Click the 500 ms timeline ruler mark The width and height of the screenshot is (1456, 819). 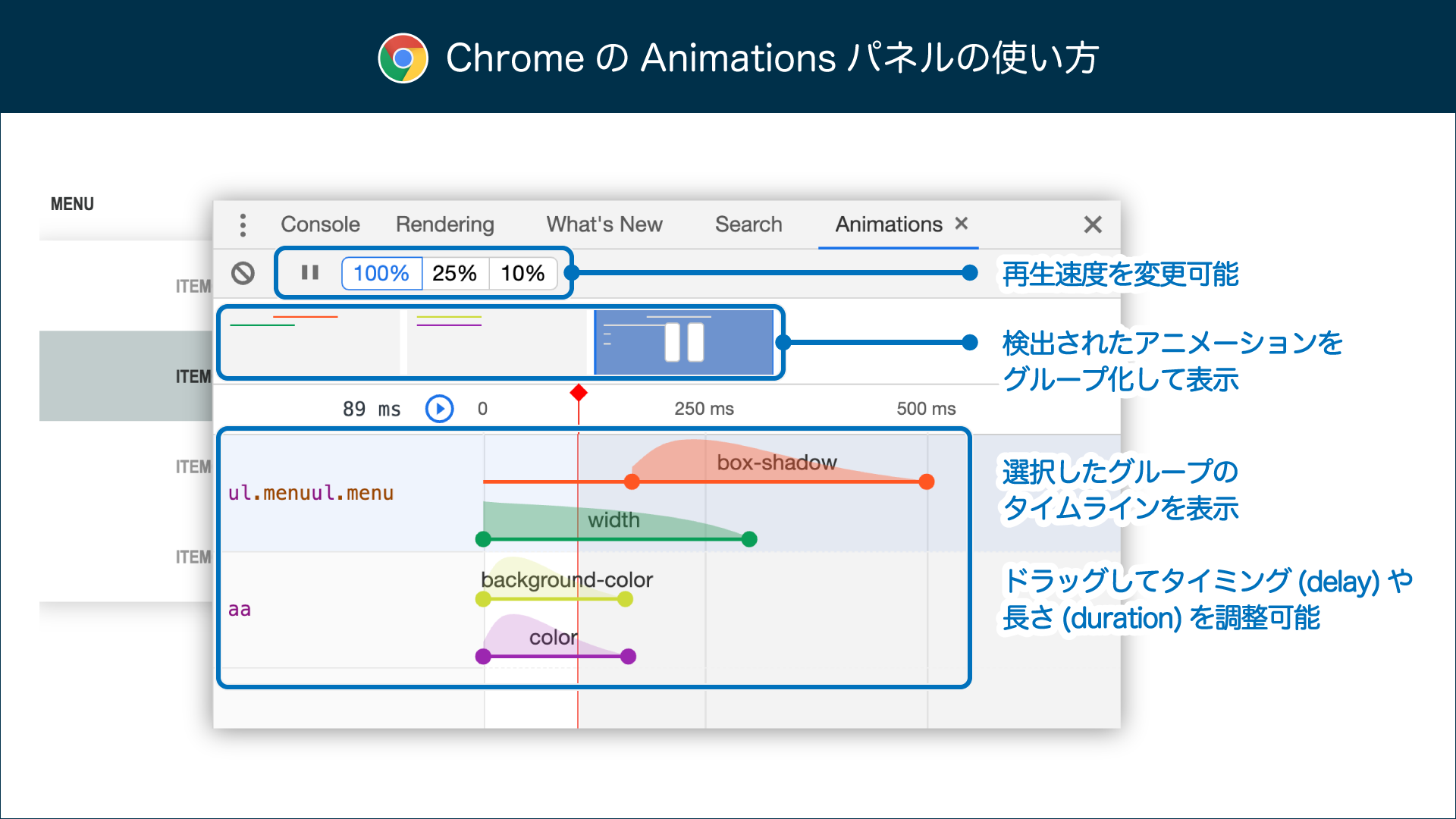(926, 409)
